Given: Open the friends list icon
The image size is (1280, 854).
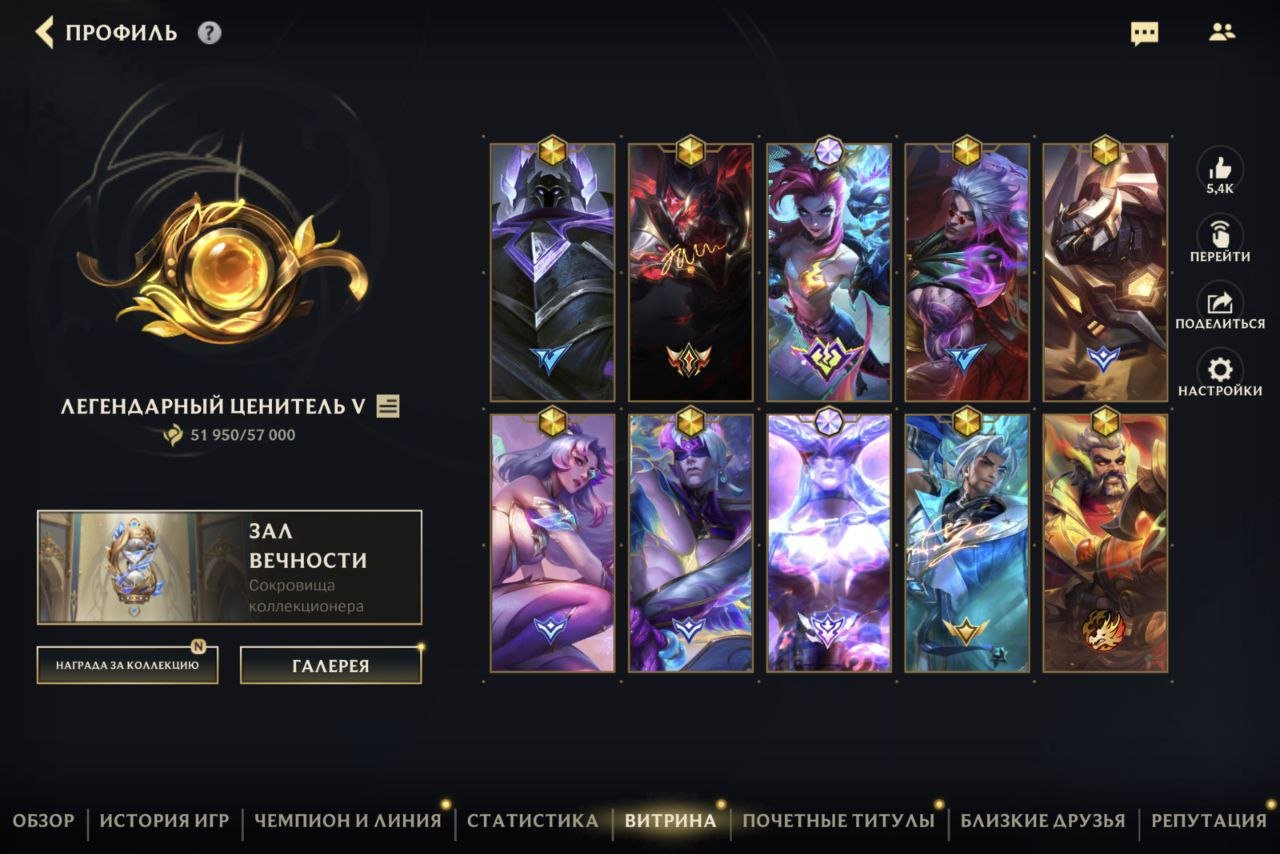Looking at the screenshot, I should pyautogui.click(x=1222, y=32).
